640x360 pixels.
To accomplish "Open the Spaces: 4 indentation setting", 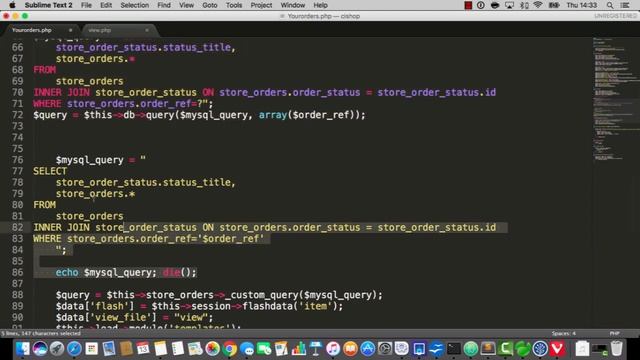I will tap(564, 333).
